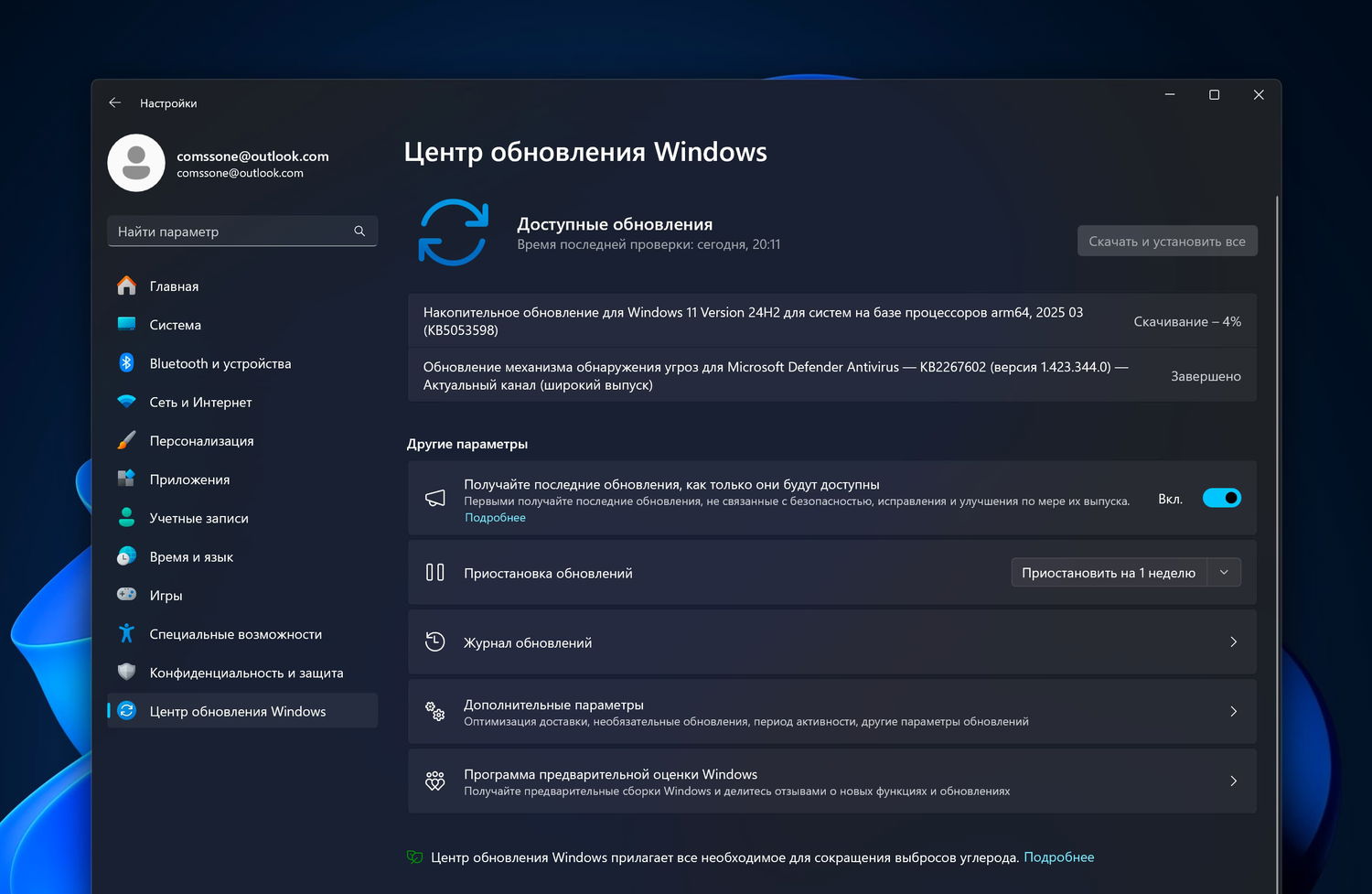The width and height of the screenshot is (1372, 894).
Task: Click the megaphone icon in latest updates row
Action: pos(435,498)
